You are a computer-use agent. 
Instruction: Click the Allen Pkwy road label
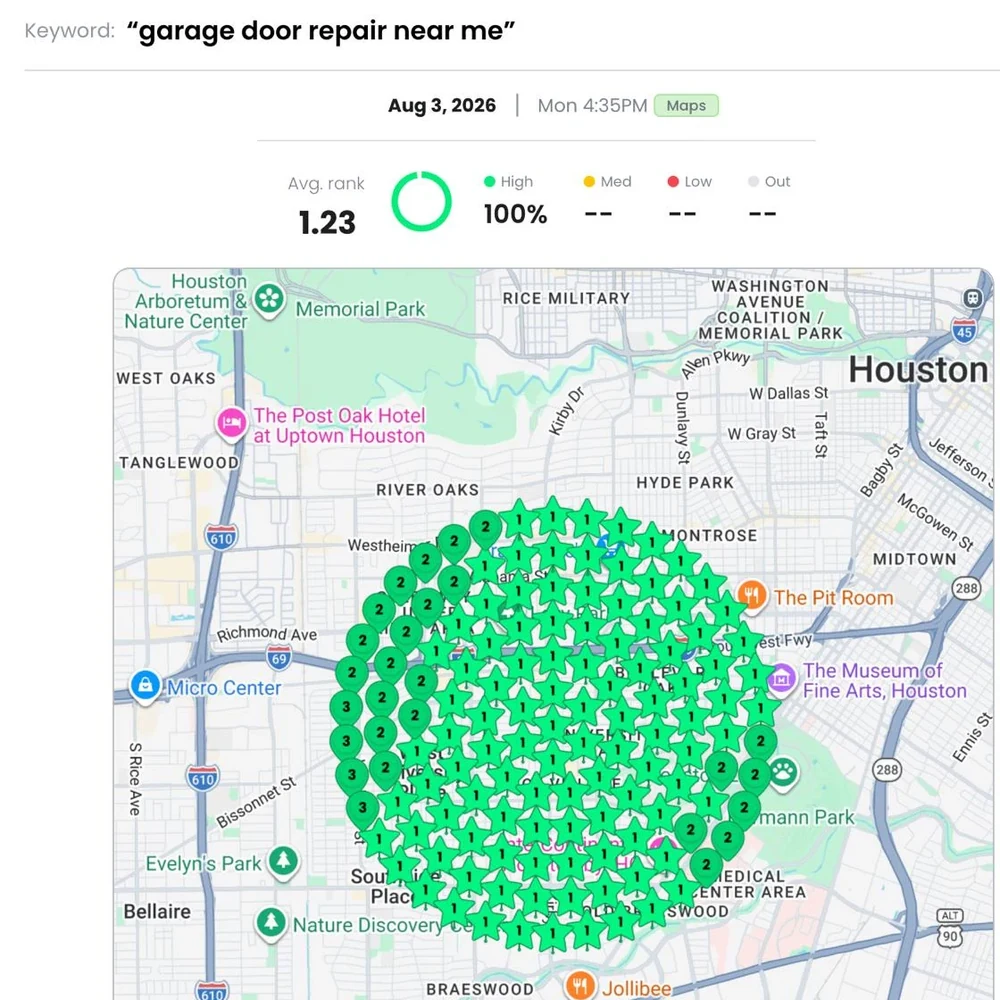point(715,363)
